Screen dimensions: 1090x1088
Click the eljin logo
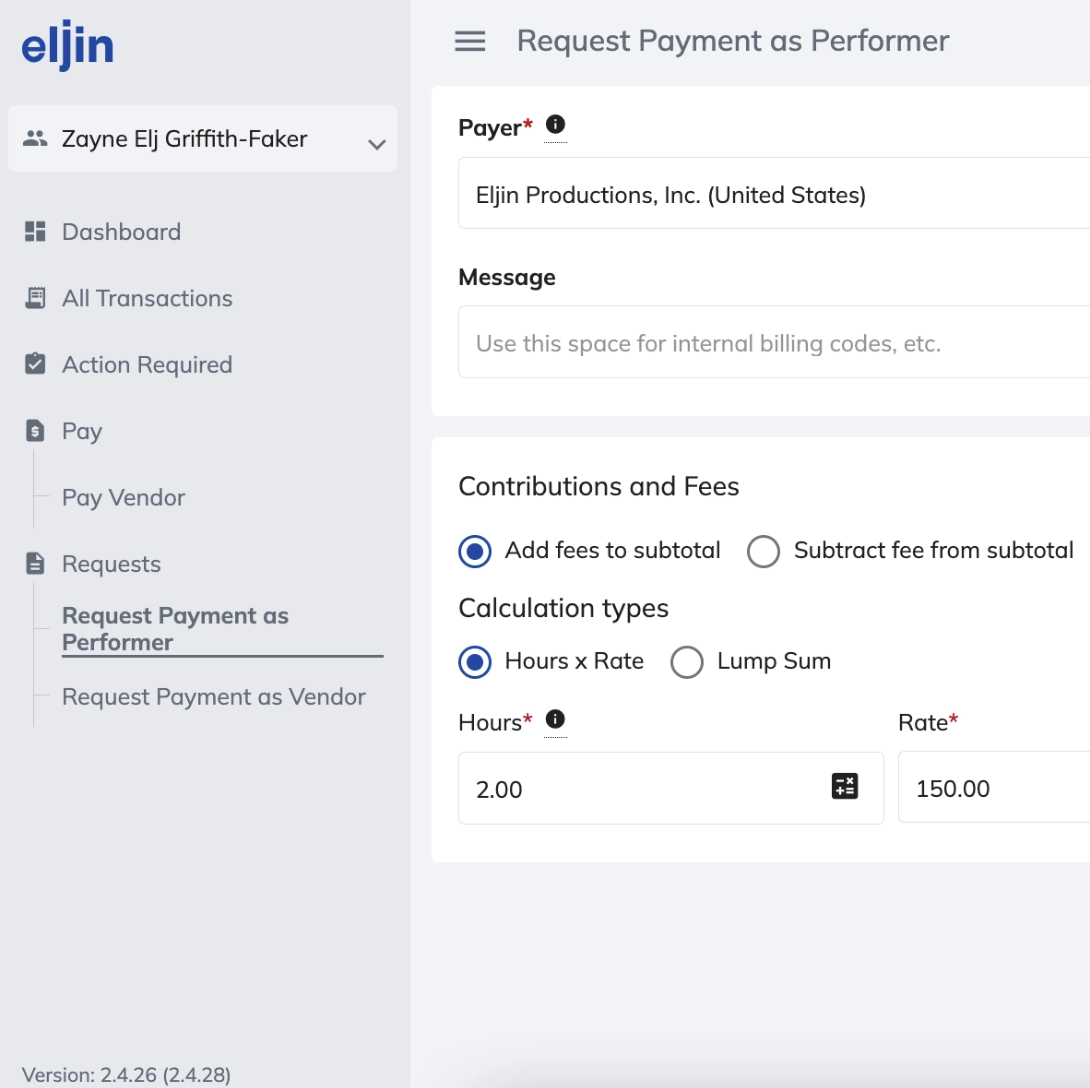click(68, 47)
